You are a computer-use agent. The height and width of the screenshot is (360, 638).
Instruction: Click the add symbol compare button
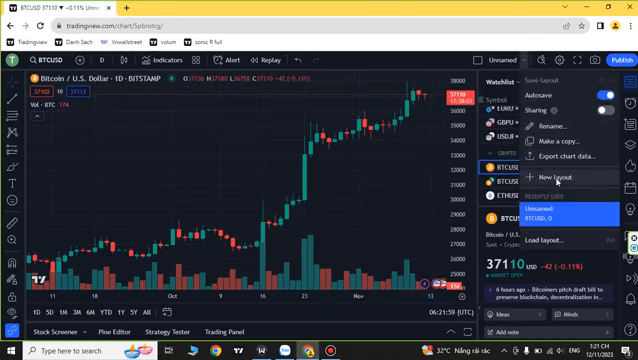(x=80, y=60)
